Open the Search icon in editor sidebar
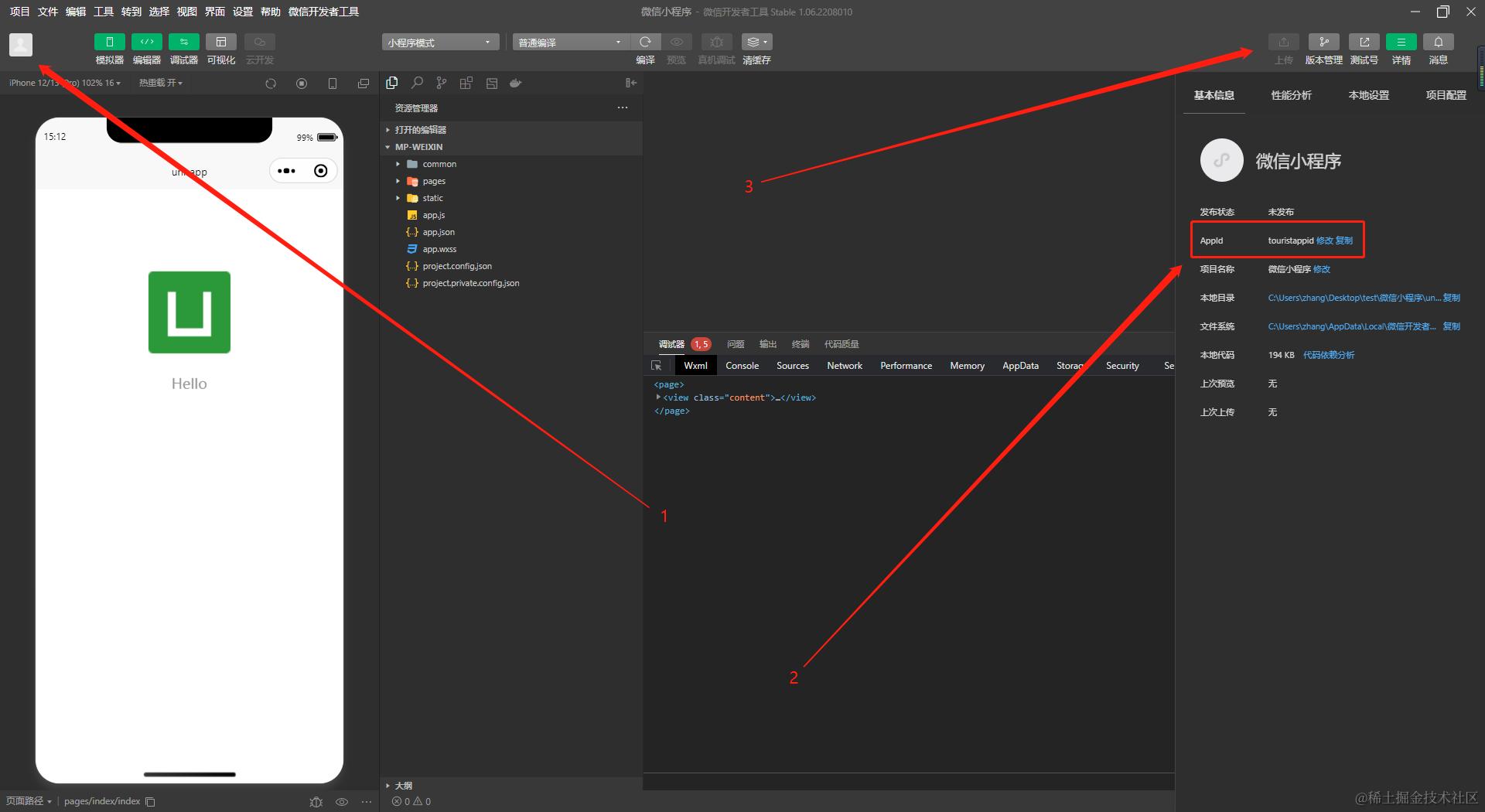 tap(417, 83)
